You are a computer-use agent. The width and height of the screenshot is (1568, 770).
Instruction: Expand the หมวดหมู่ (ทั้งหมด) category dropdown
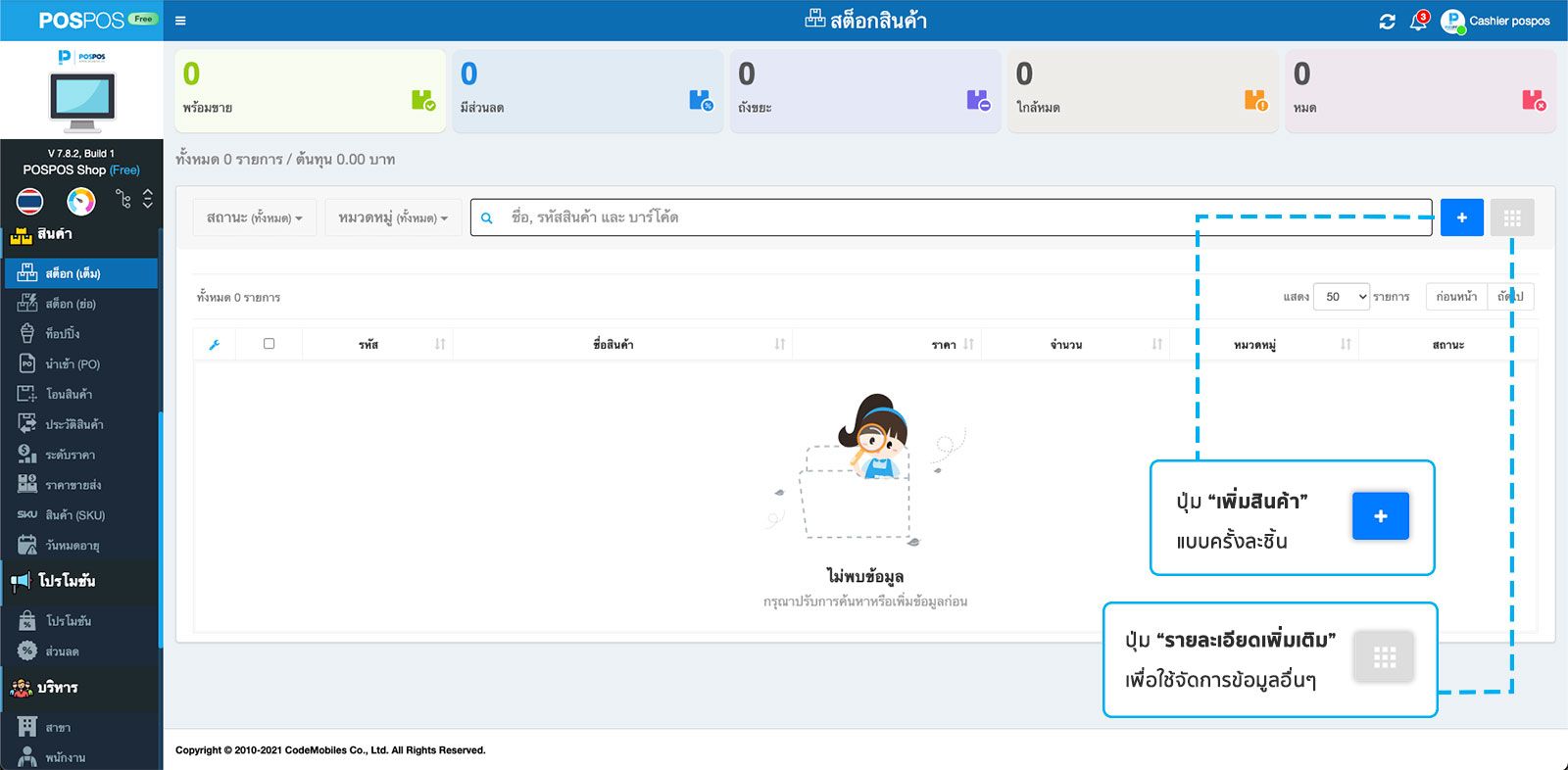pyautogui.click(x=392, y=217)
